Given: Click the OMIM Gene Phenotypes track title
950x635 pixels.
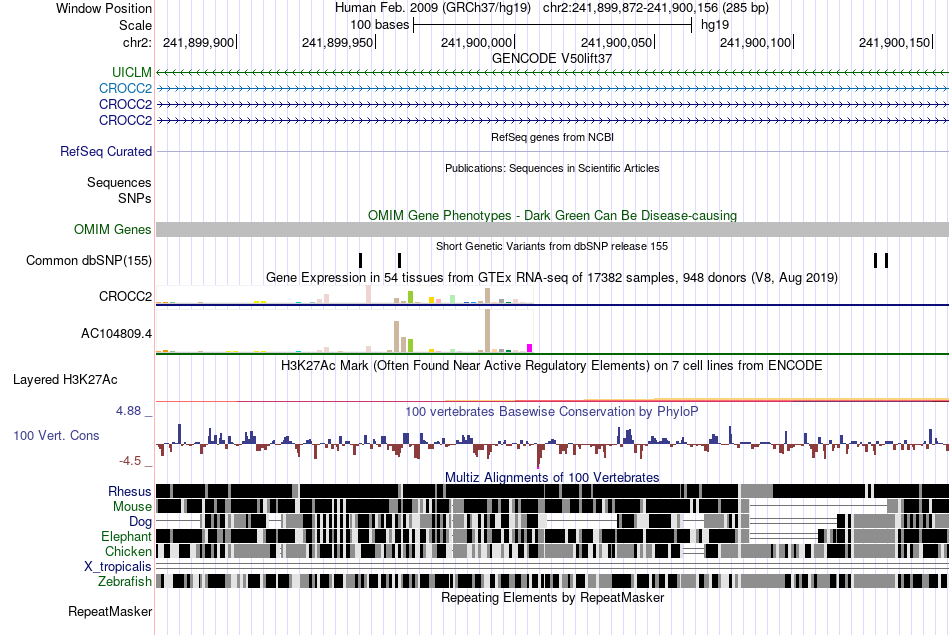Looking at the screenshot, I should 553,216.
